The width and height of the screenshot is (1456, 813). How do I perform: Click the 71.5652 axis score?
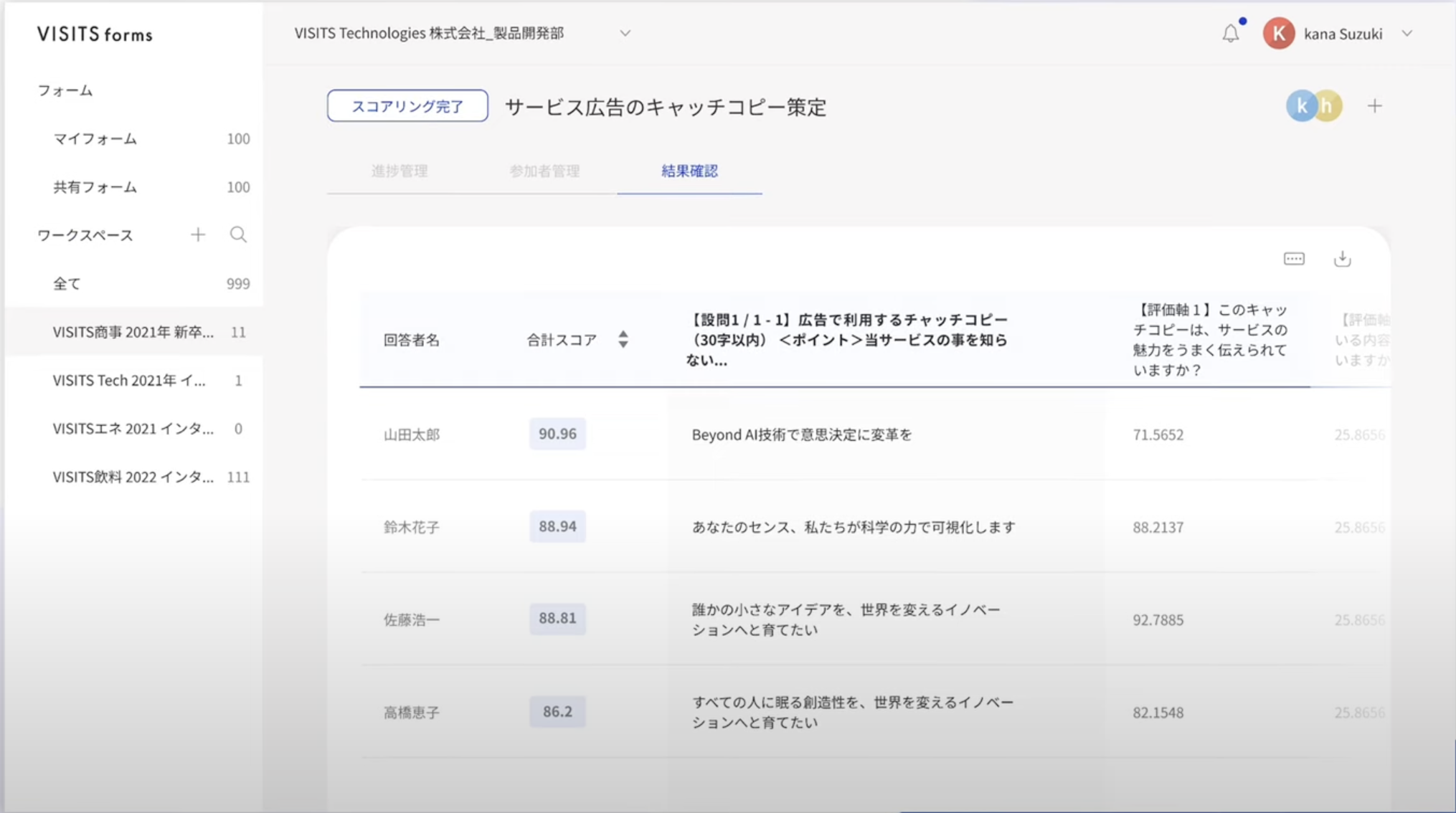[1158, 434]
